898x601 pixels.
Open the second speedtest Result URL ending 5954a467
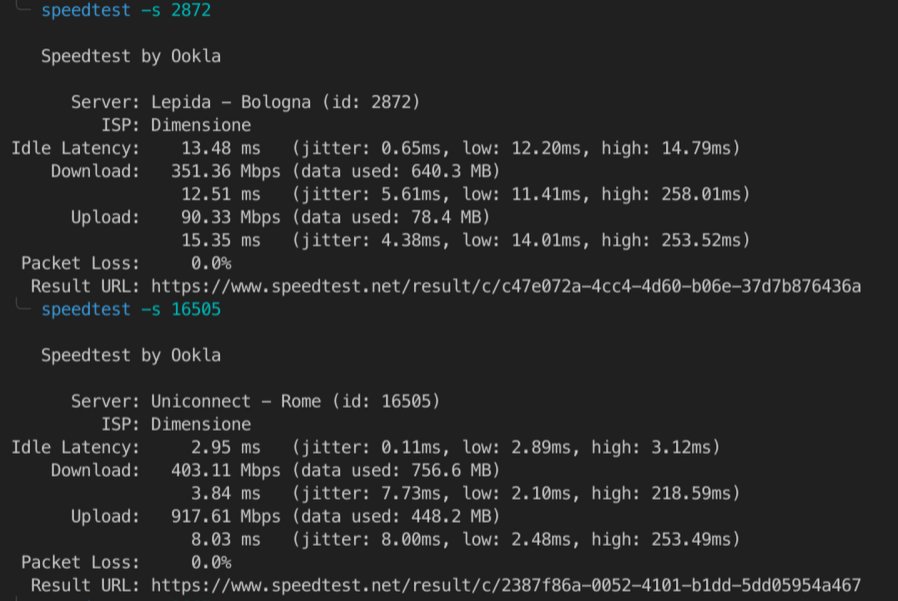[x=505, y=584]
